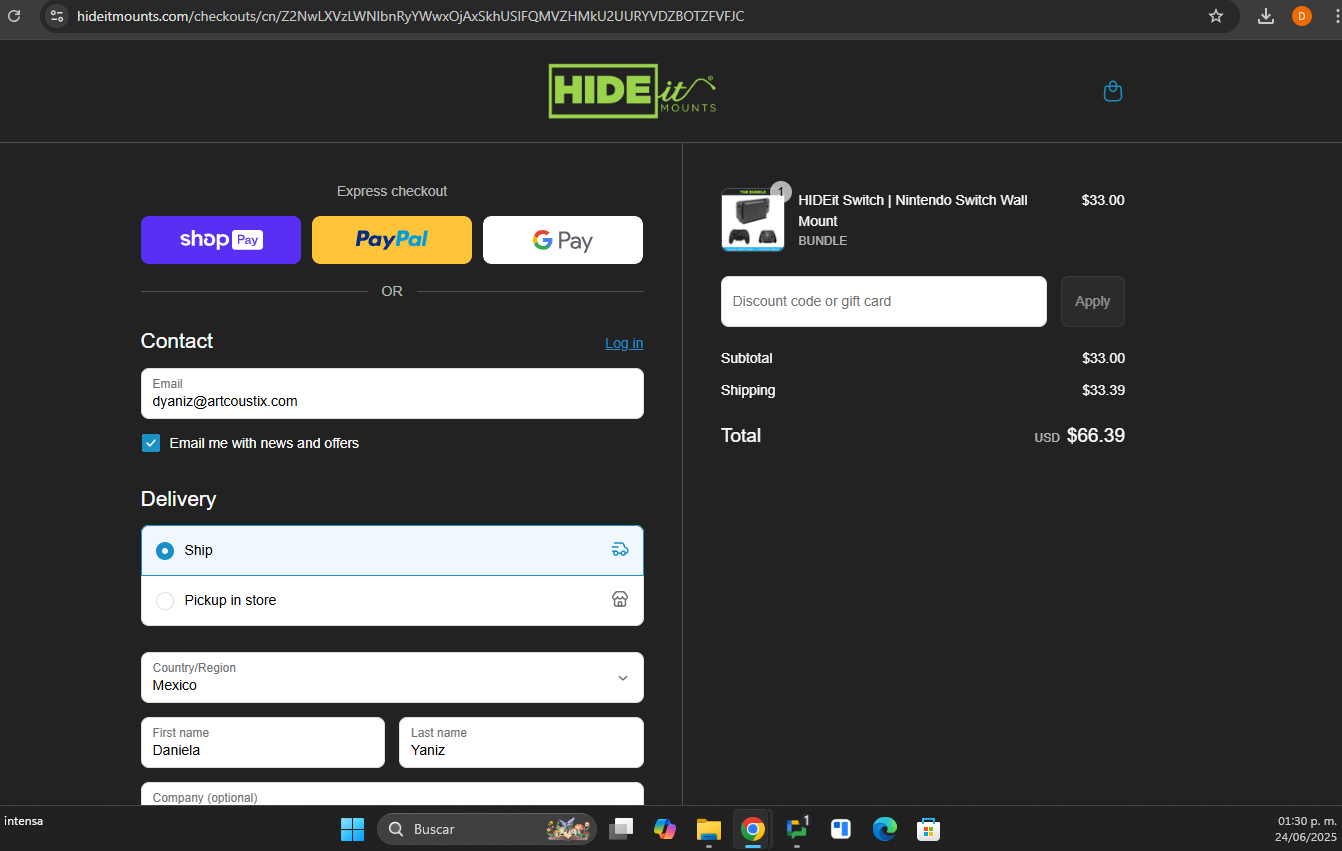Uncheck Email me with news and offers
Image resolution: width=1342 pixels, height=851 pixels.
pyautogui.click(x=151, y=443)
